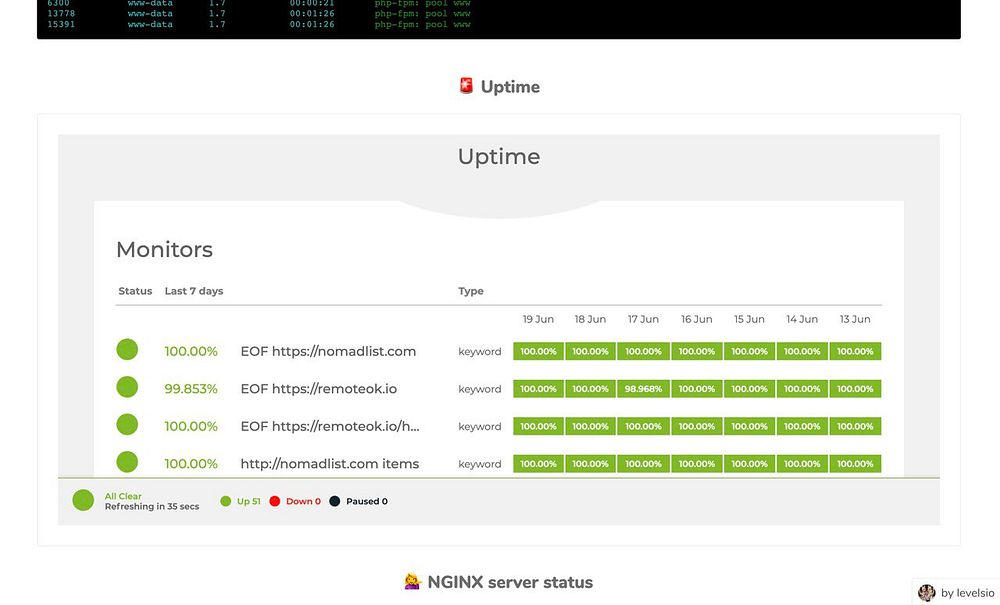Click the Down 0 filter label

[303, 501]
